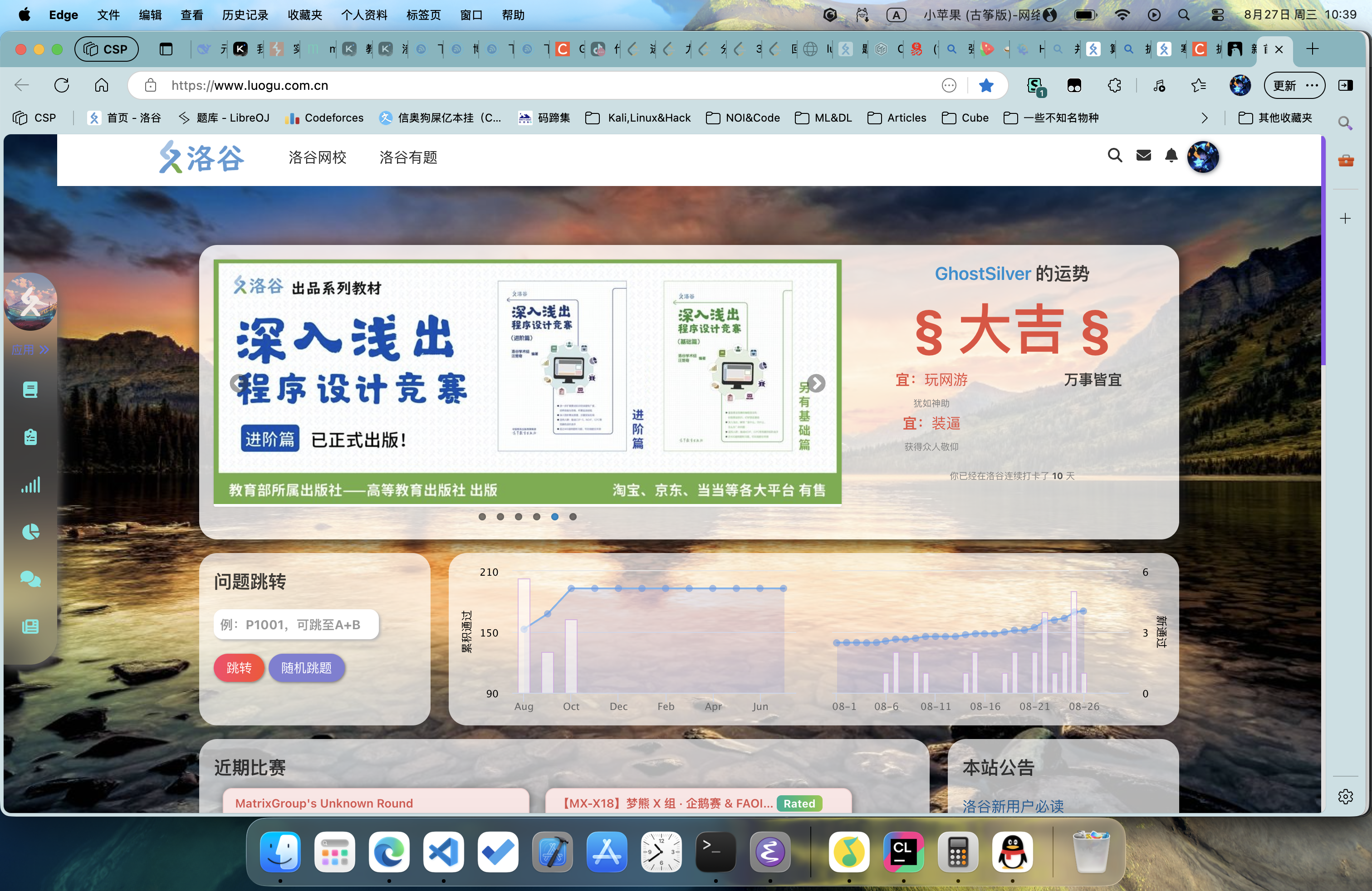Select the fifth carousel indicator dot
The image size is (1372, 891).
554,516
